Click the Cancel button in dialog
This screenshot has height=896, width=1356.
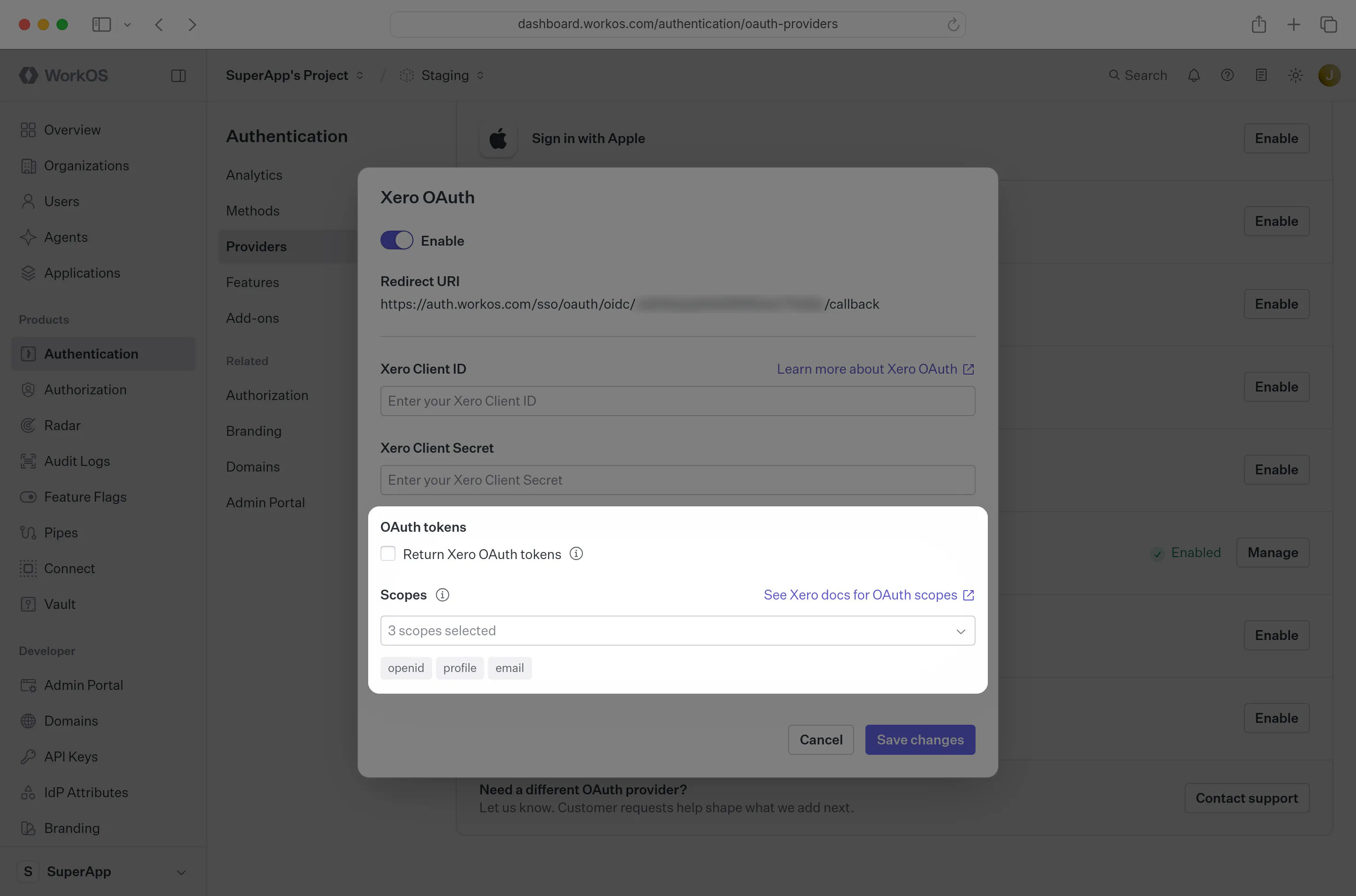pos(821,740)
